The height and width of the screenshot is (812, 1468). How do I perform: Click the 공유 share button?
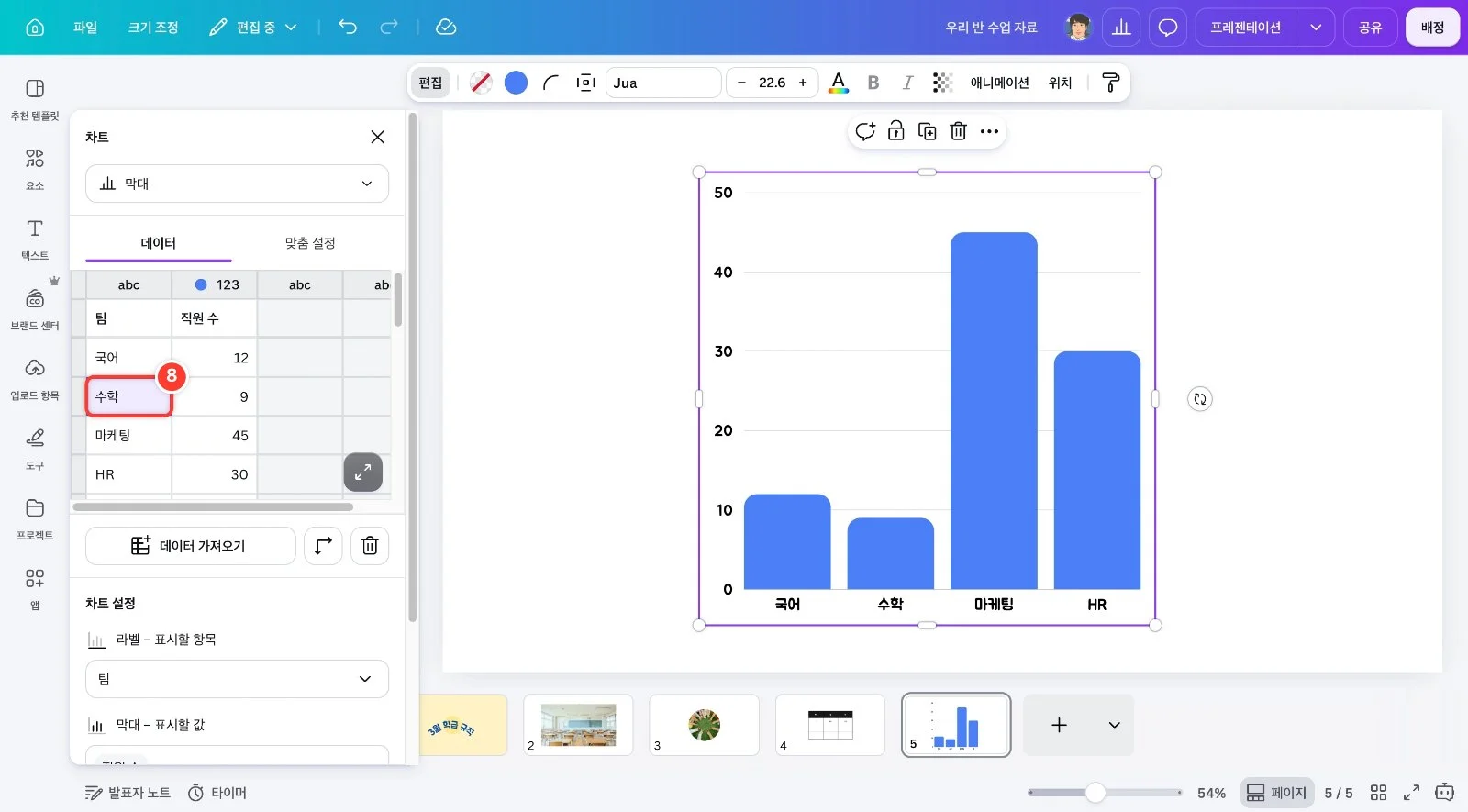(x=1370, y=28)
